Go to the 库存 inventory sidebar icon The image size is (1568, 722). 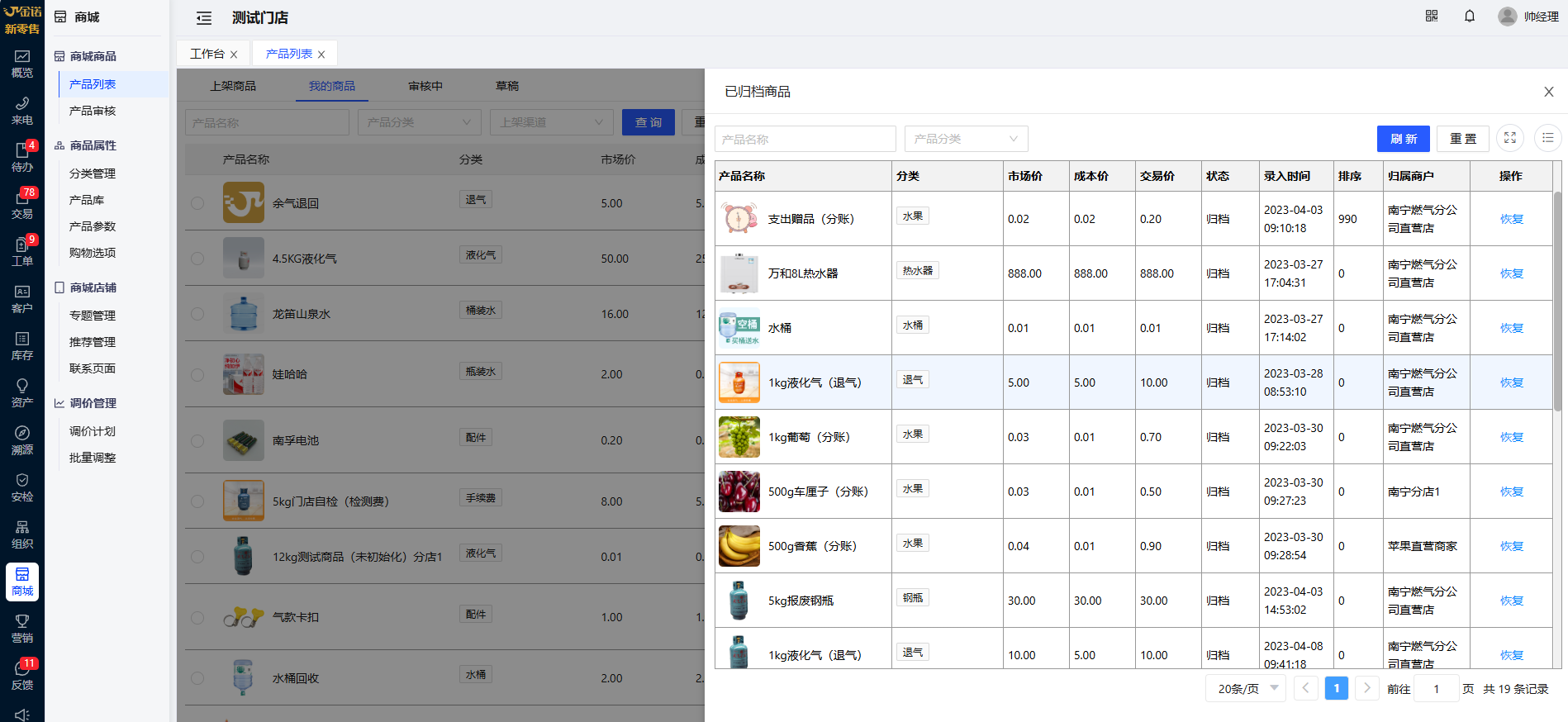click(x=22, y=346)
